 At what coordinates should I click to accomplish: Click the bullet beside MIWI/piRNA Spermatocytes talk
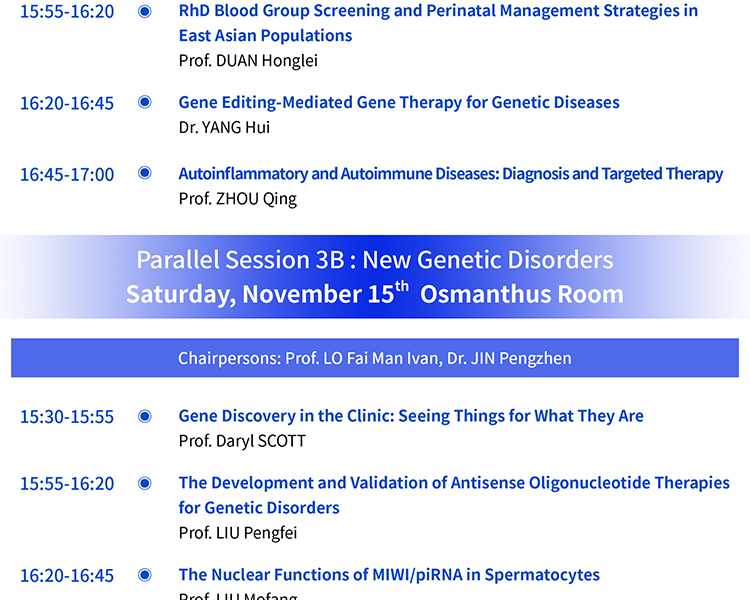point(144,575)
